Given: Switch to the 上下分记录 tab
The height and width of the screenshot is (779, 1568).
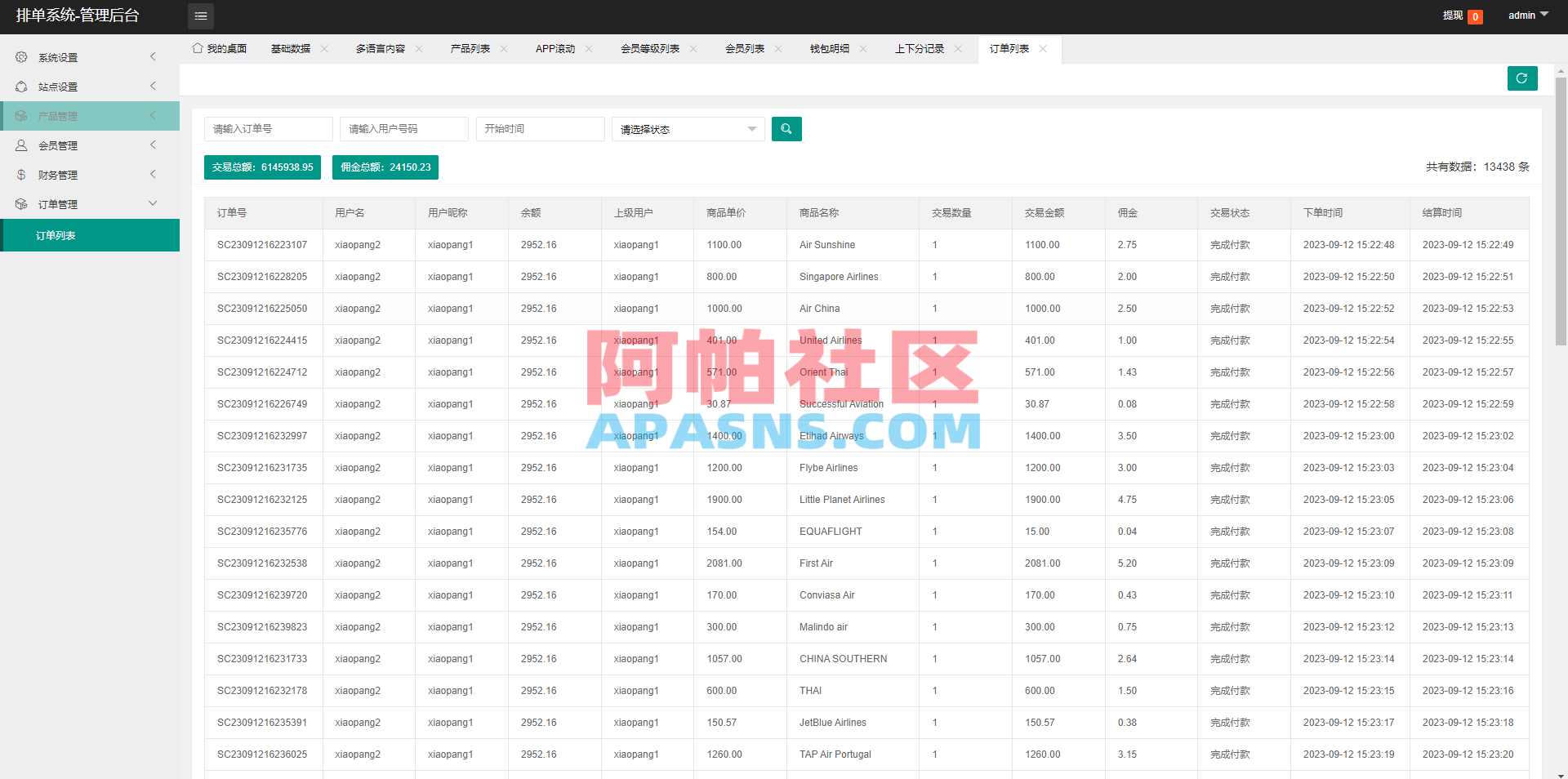Looking at the screenshot, I should (919, 48).
